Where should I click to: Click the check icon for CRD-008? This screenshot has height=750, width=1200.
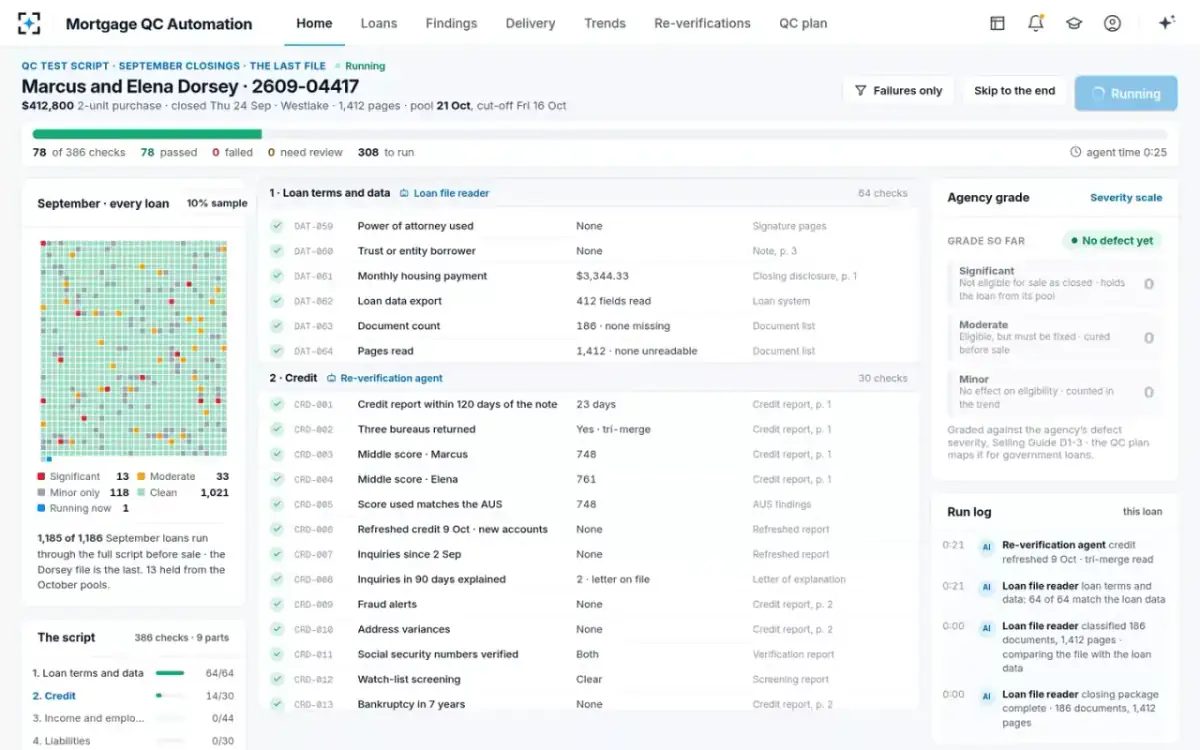click(x=277, y=579)
